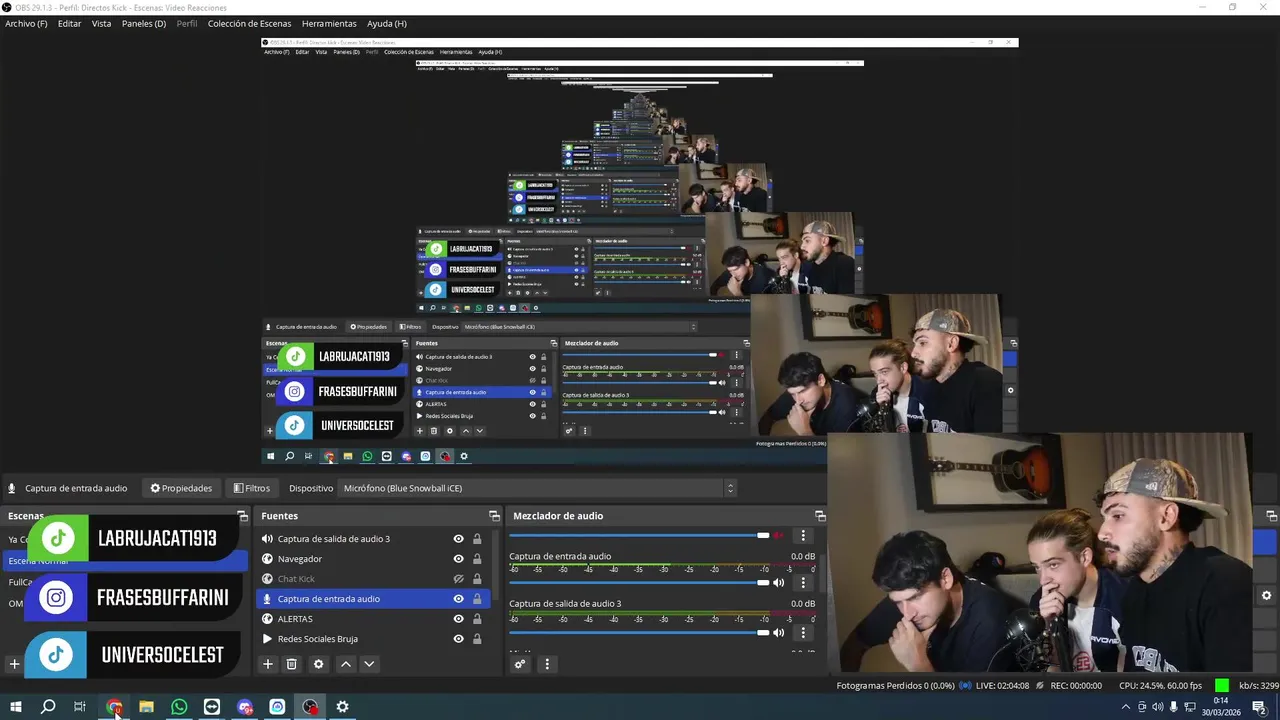Unmute the top mixer channel's red speaker
This screenshot has width=1280, height=720.
tap(778, 535)
